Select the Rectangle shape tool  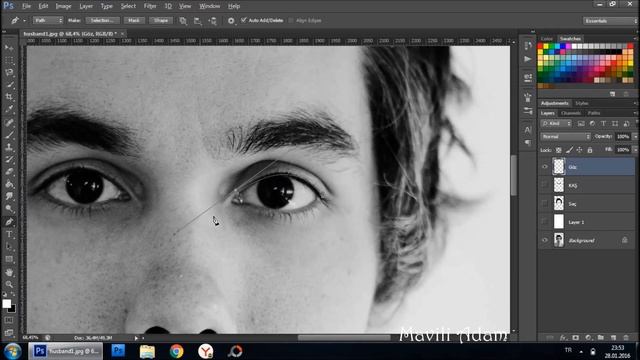(x=9, y=259)
